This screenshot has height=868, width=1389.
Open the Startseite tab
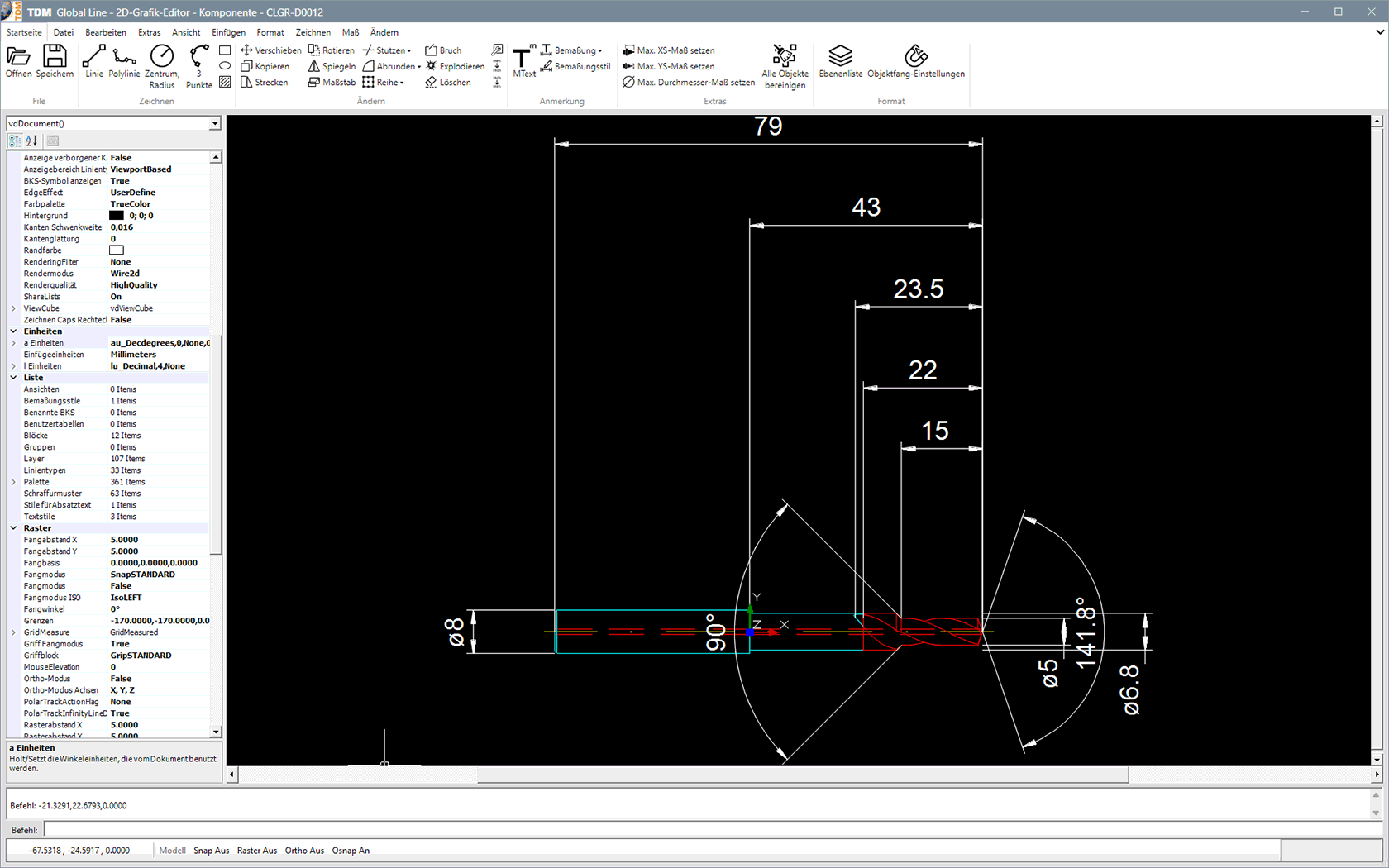tap(24, 32)
